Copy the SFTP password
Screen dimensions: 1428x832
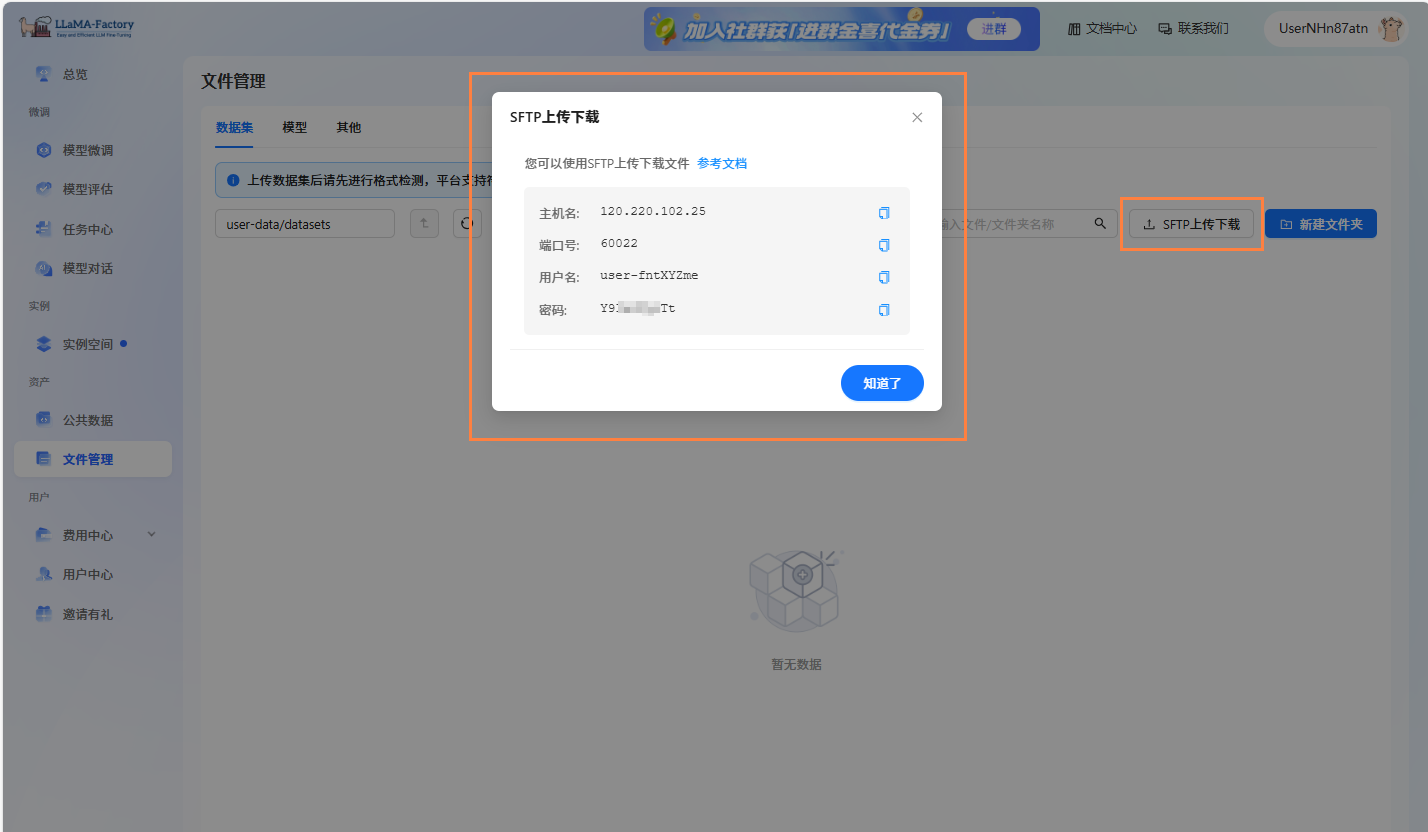point(883,310)
